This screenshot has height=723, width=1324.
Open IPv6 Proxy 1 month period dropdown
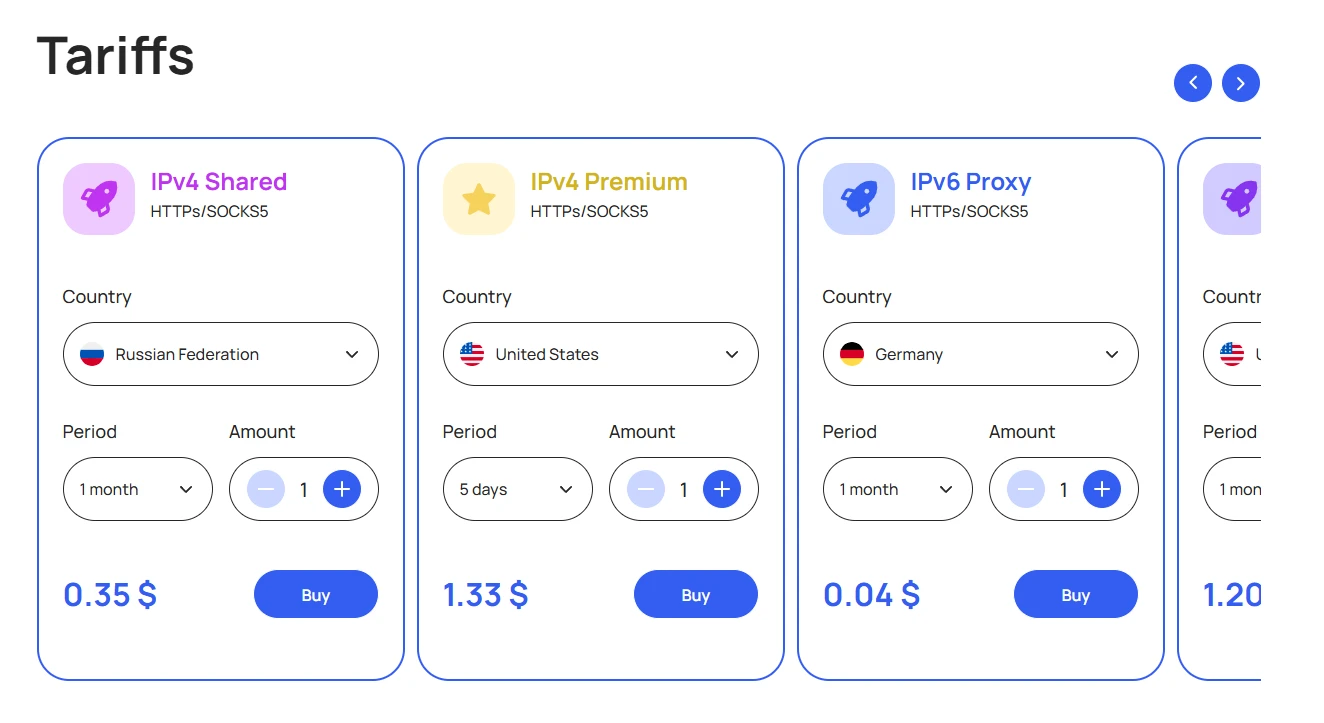(898, 489)
